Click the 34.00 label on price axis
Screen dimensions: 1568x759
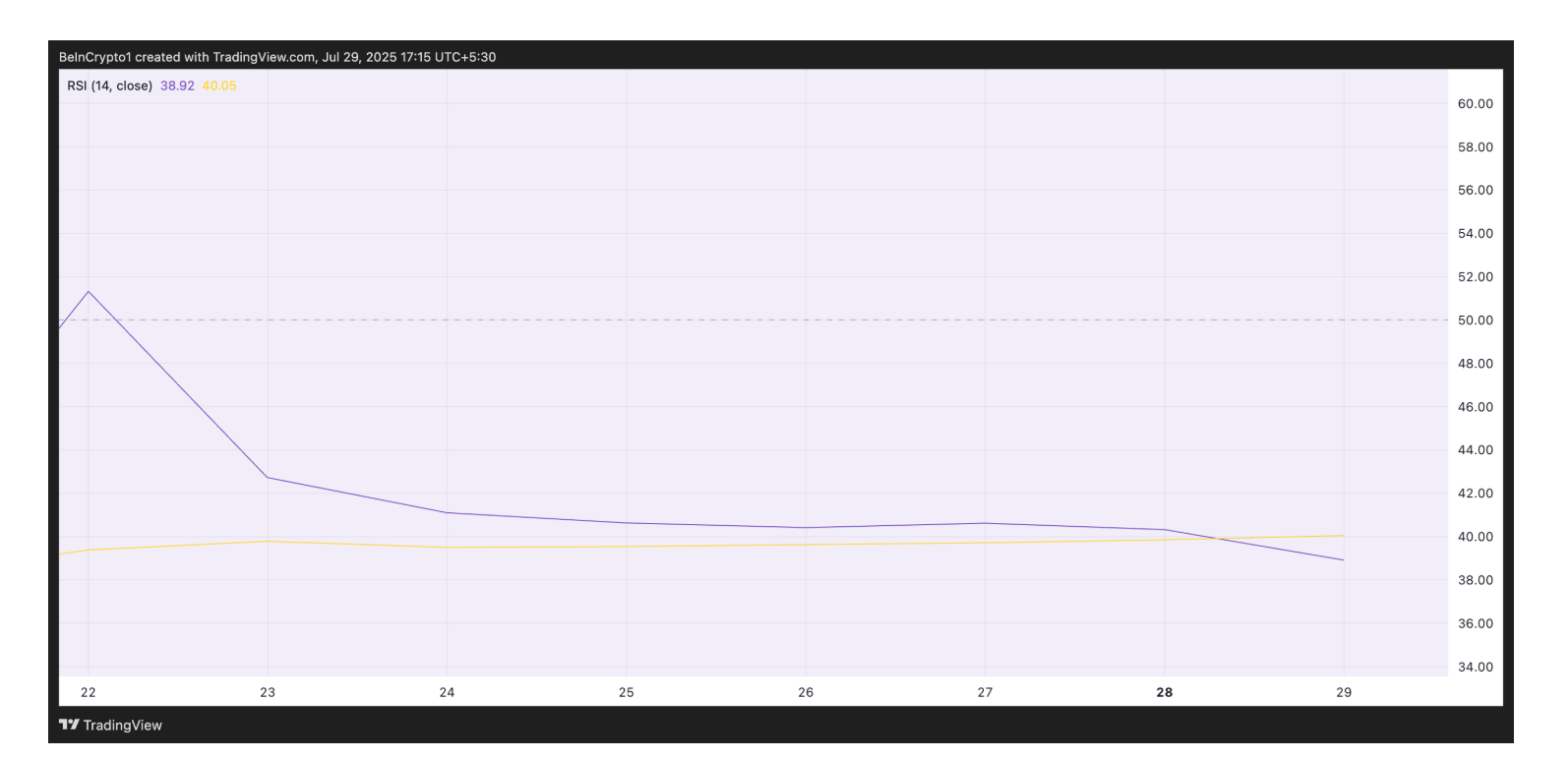pyautogui.click(x=1475, y=667)
